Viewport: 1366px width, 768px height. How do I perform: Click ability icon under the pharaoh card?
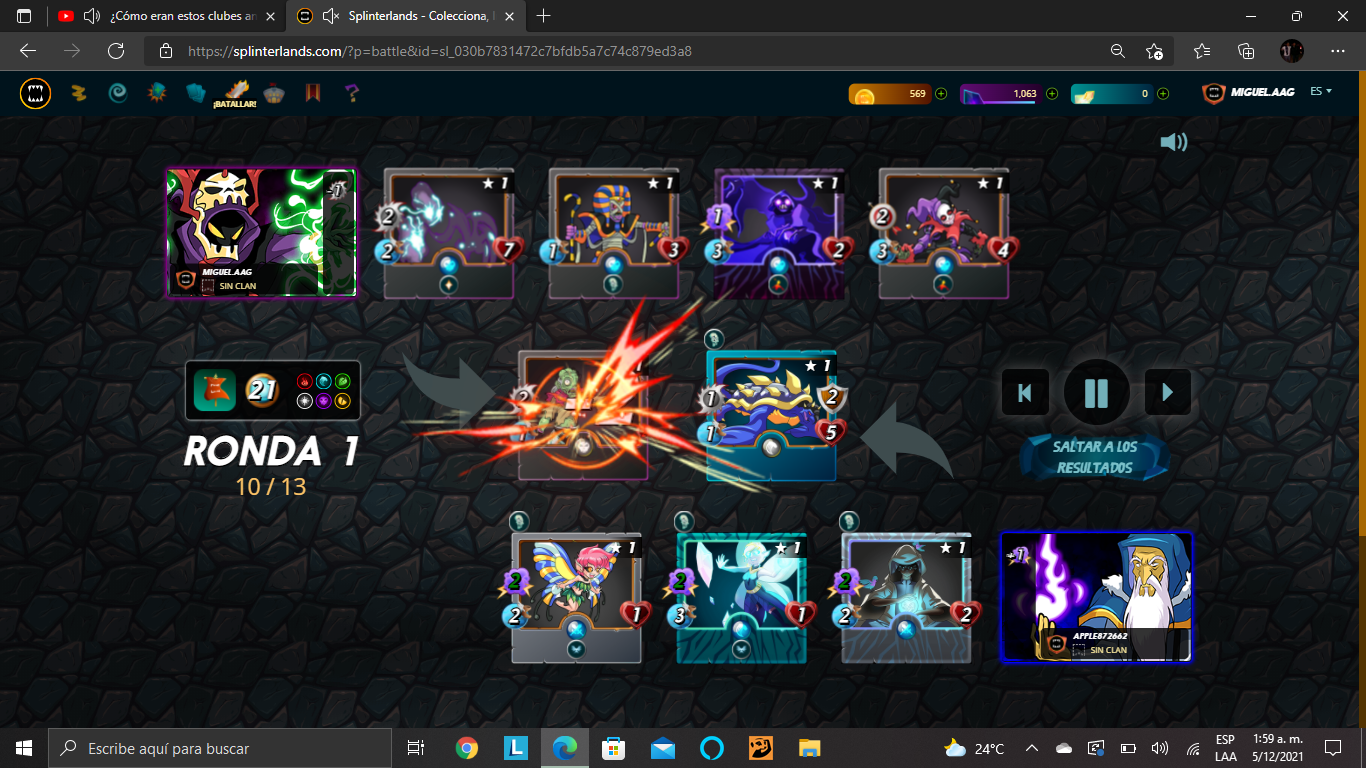(614, 284)
